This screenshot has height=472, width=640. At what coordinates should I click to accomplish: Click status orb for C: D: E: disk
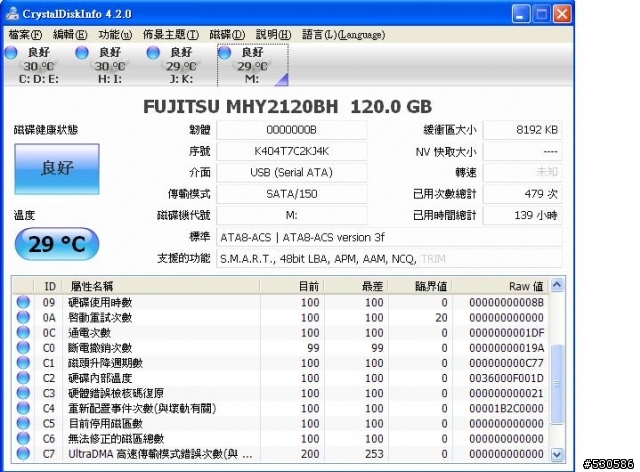(11, 52)
